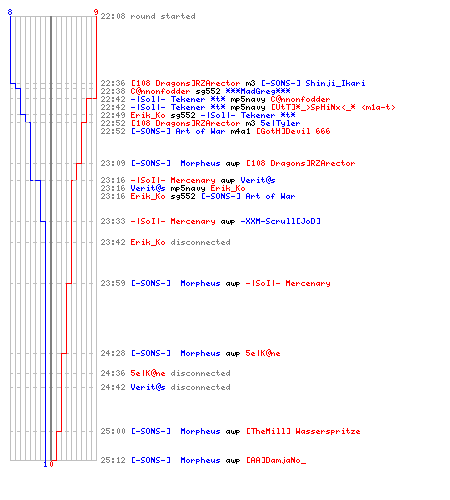Select [TheMill] Wasserspritze at 25:00

pyautogui.click(x=303, y=431)
